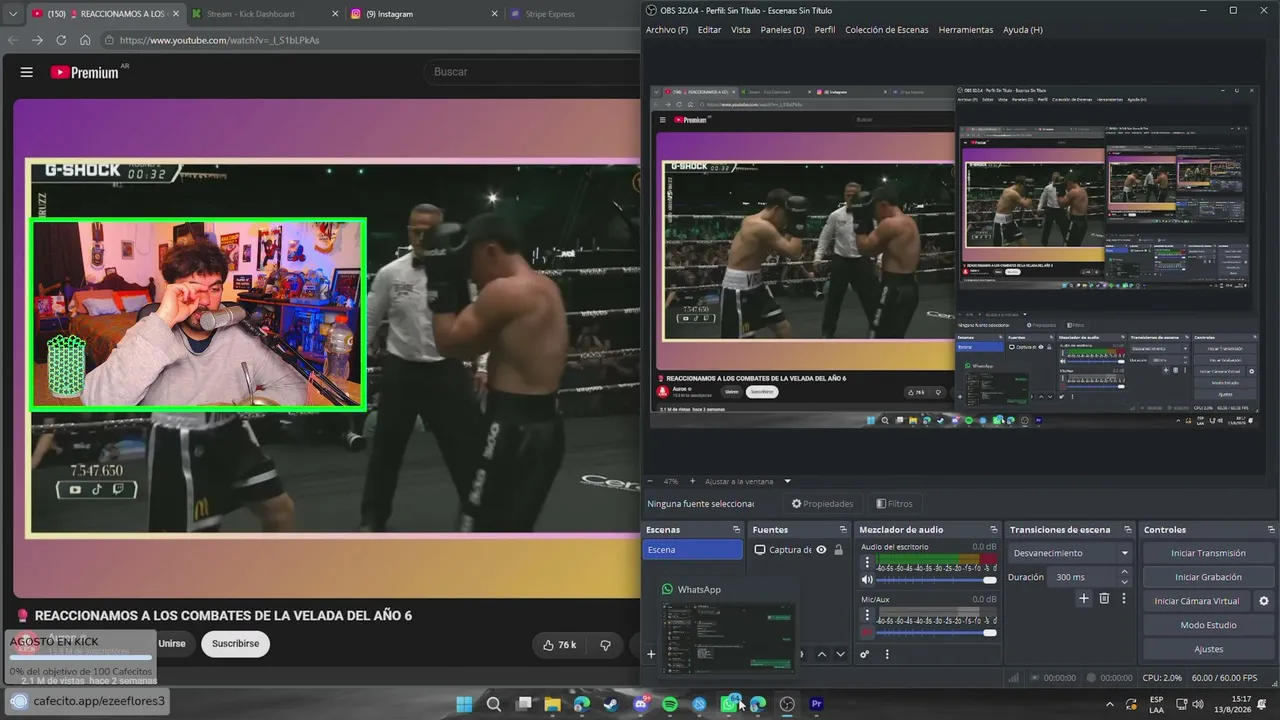Screen dimensions: 1280x720
Task: Zoom in preview with plus icon
Action: pos(691,481)
